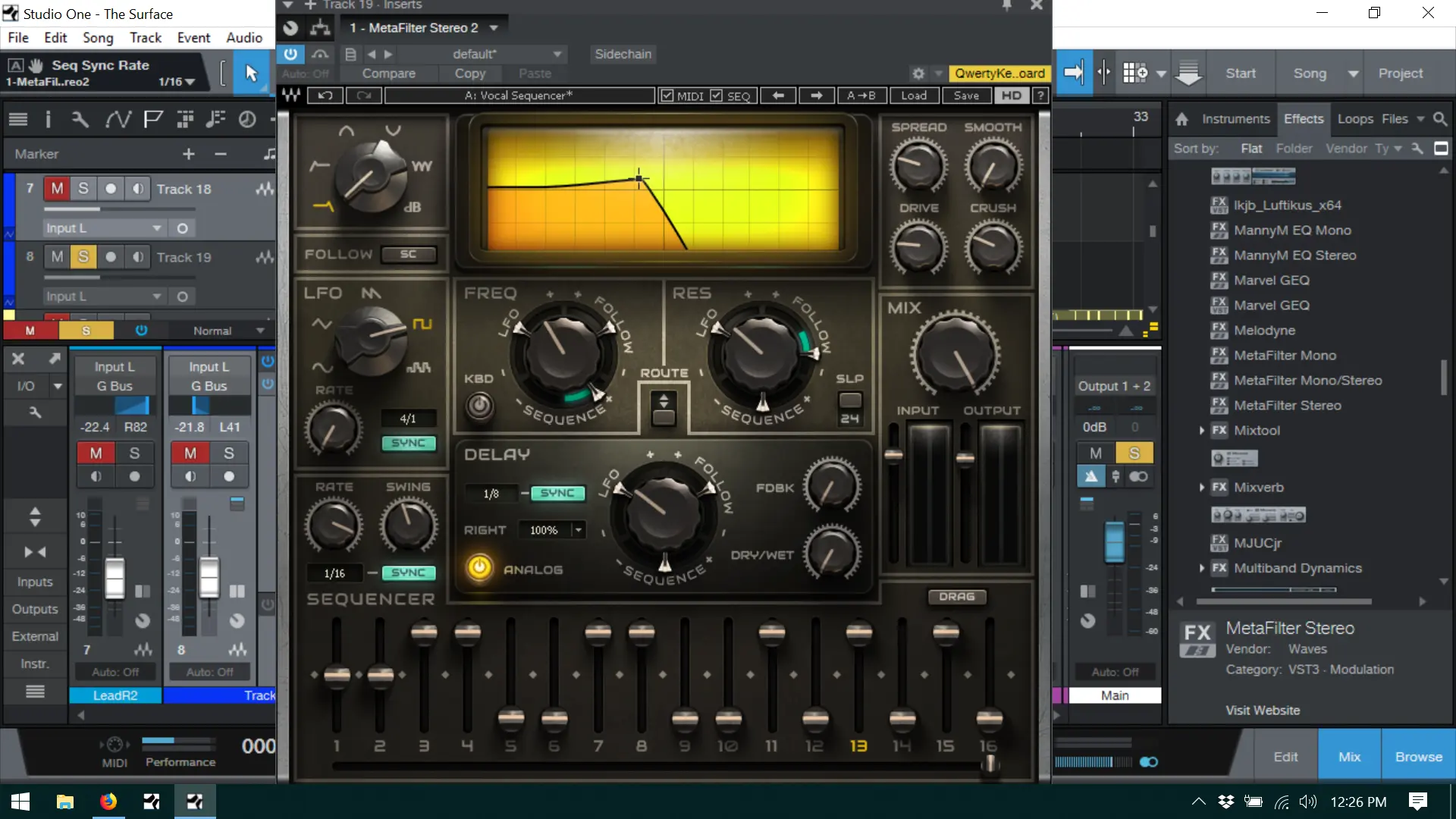Click the undo arrow in Waves toolbar
This screenshot has height=819, width=1456.
pos(325,96)
